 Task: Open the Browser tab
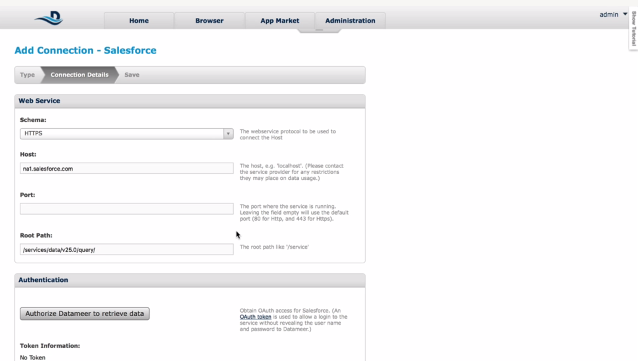tap(209, 20)
